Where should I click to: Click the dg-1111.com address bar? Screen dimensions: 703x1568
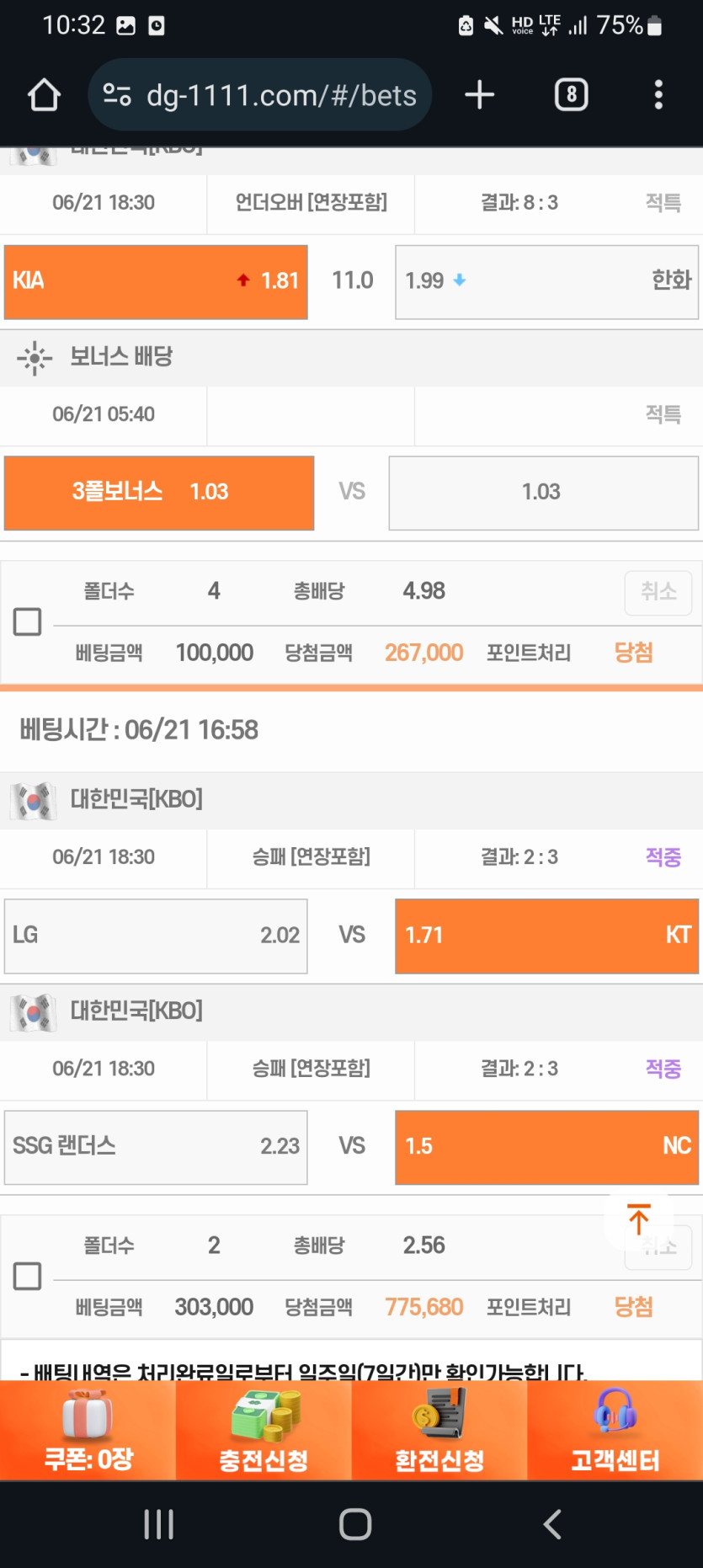coord(281,95)
